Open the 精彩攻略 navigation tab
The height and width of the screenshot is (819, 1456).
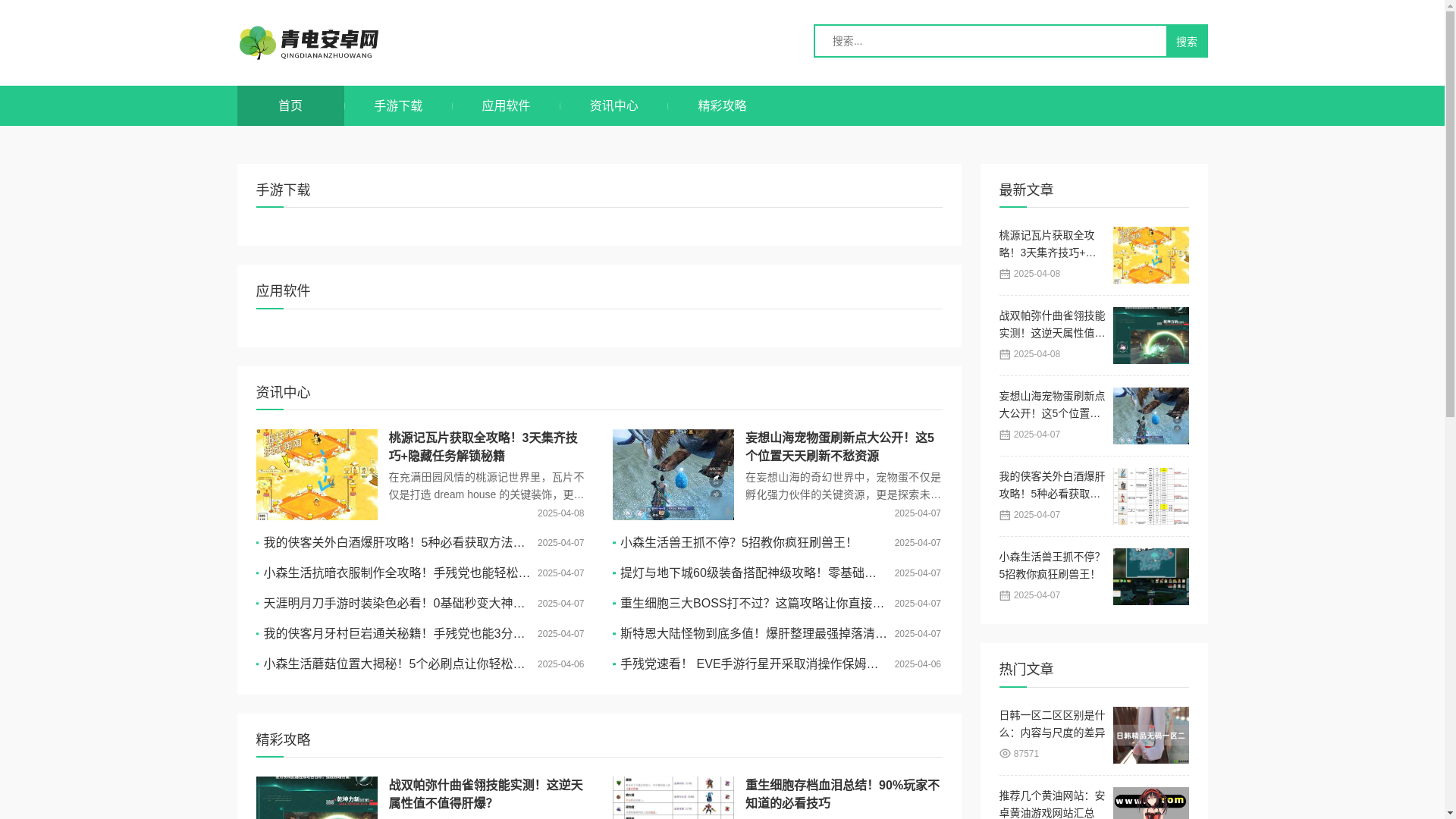pyautogui.click(x=722, y=106)
